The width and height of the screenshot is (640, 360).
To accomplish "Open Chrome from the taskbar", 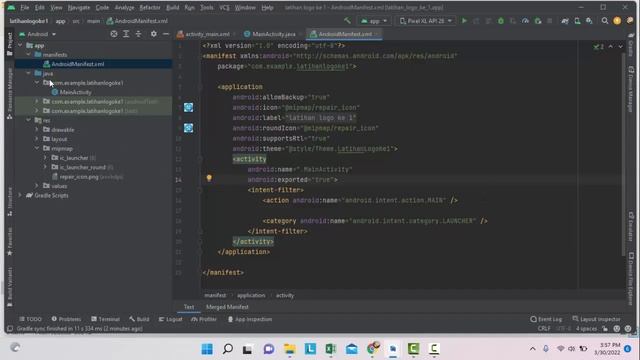I will 373,348.
